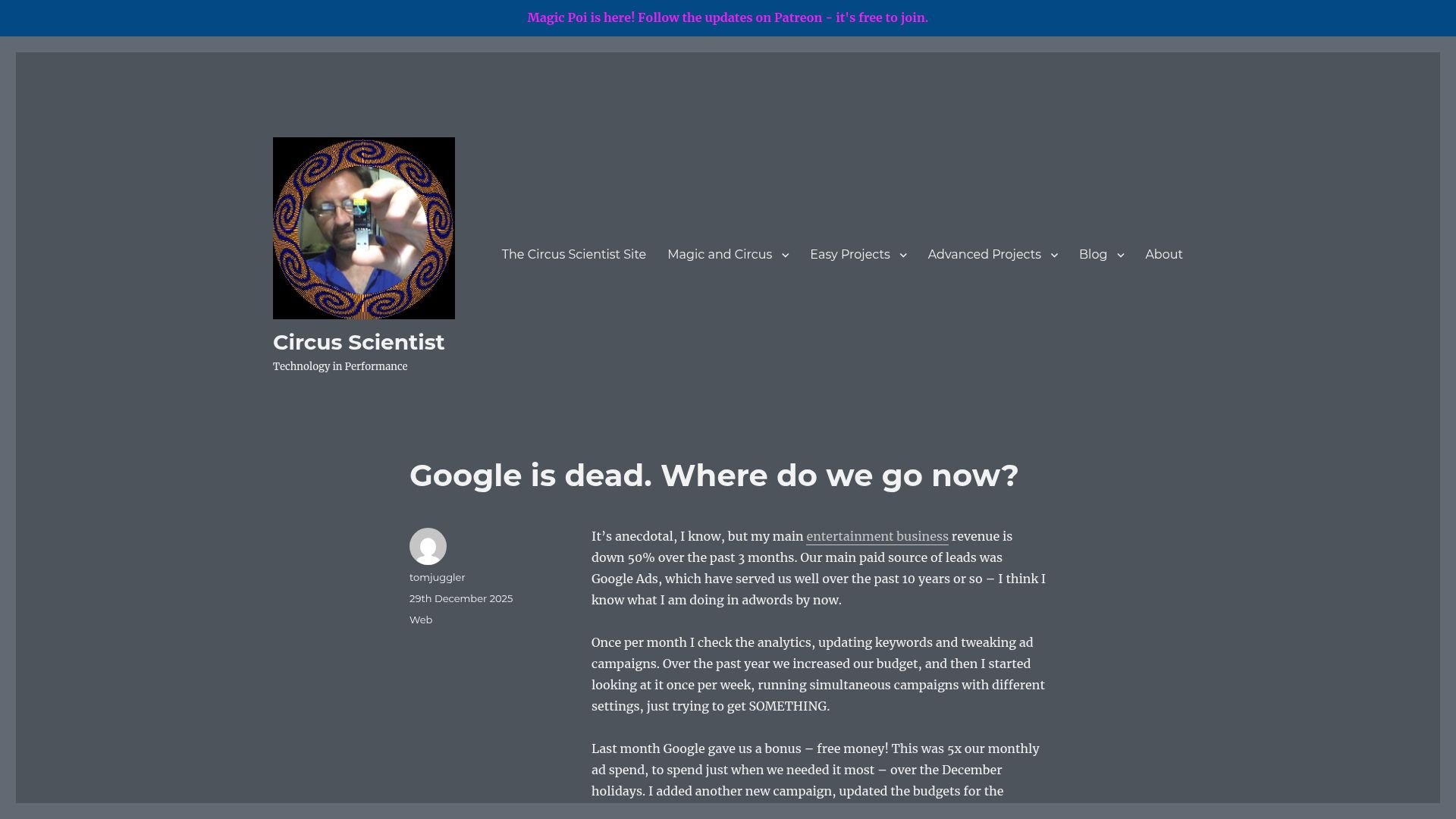
Task: Click the post title Google is dead
Action: 714,476
